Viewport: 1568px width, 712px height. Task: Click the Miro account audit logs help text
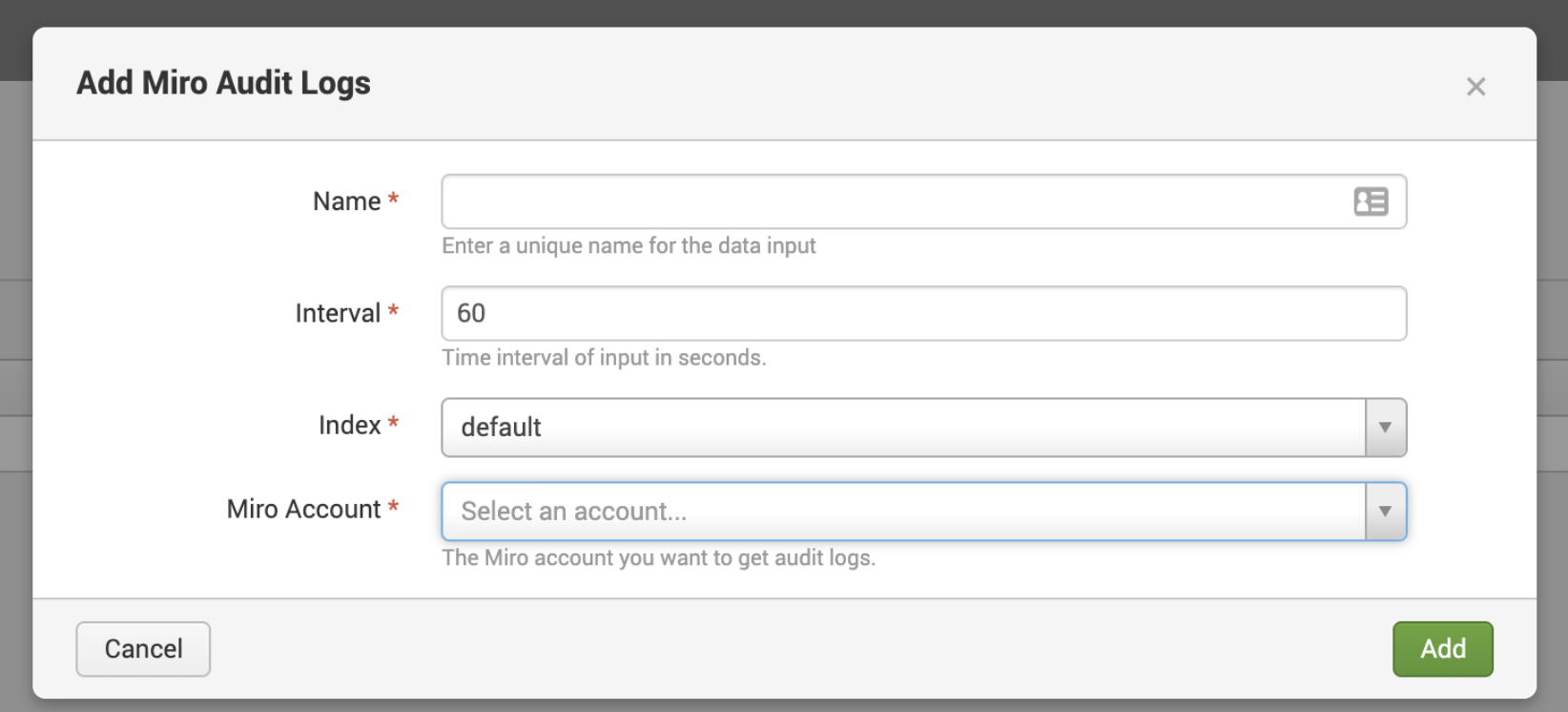point(658,558)
